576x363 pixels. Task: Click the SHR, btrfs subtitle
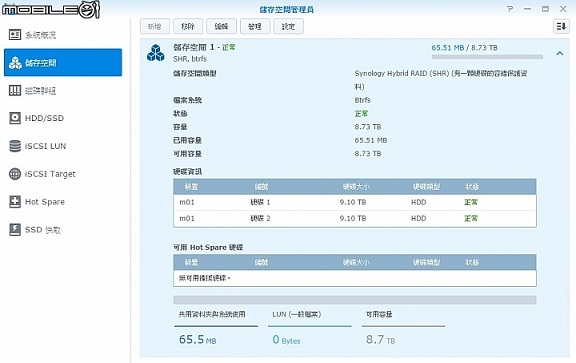[x=190, y=59]
